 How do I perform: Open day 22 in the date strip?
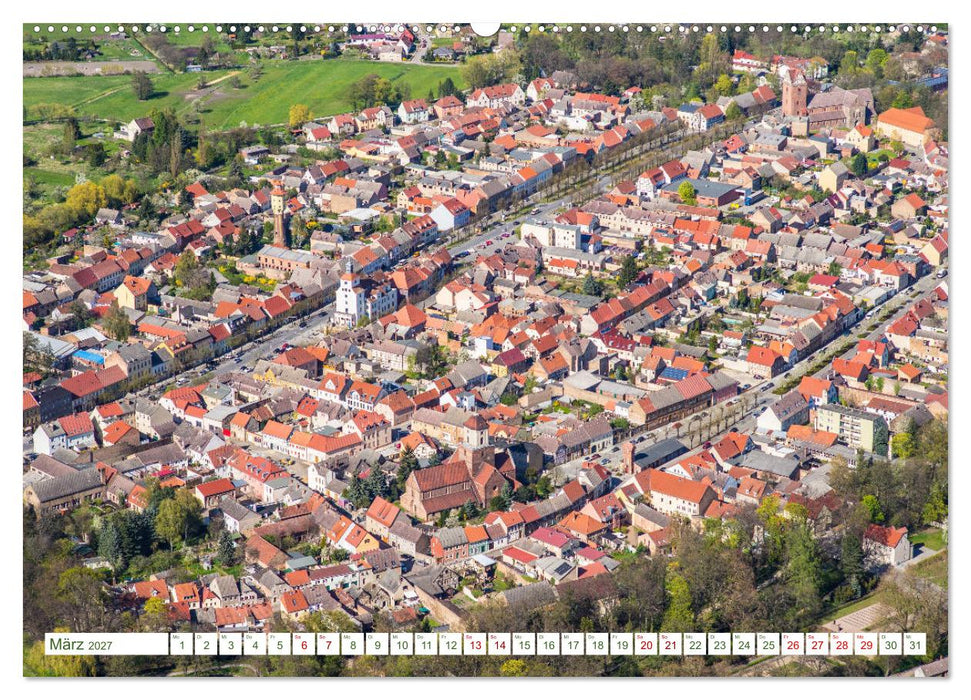[x=695, y=644]
